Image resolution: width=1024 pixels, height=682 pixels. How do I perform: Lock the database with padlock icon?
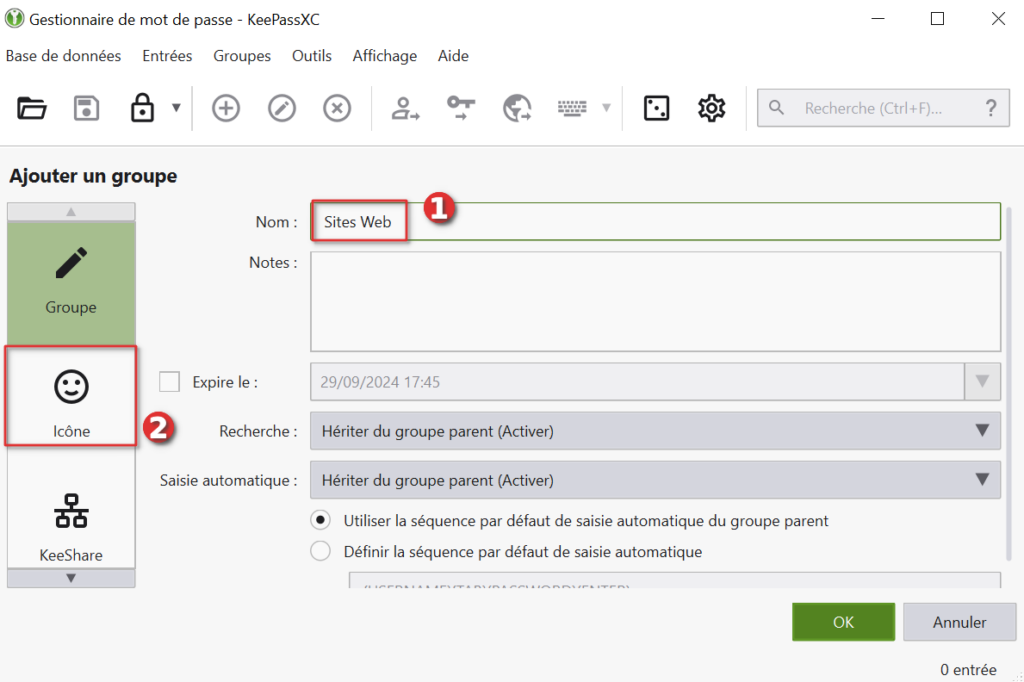[x=143, y=108]
